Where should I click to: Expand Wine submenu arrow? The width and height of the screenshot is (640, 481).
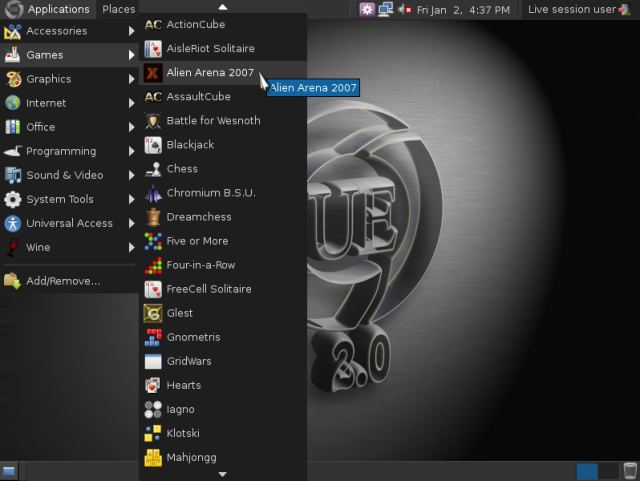(x=131, y=247)
